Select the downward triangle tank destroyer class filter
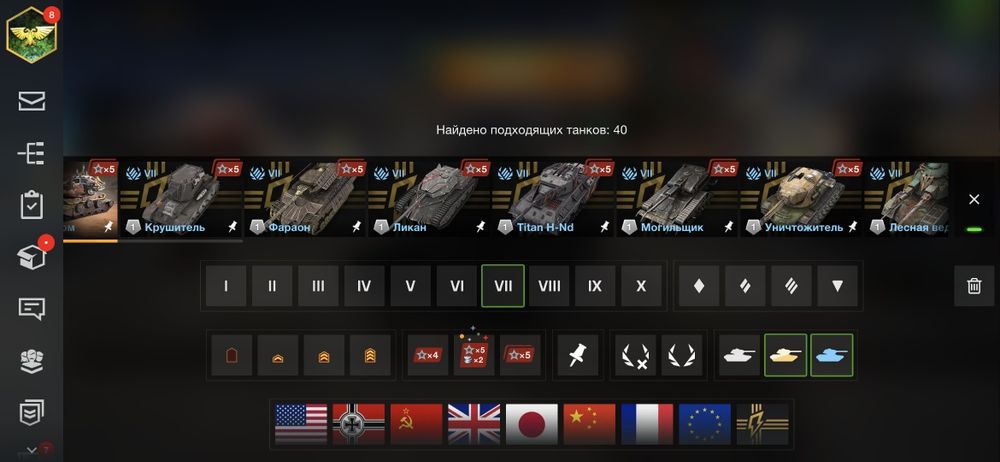The width and height of the screenshot is (1000, 462). tap(837, 286)
